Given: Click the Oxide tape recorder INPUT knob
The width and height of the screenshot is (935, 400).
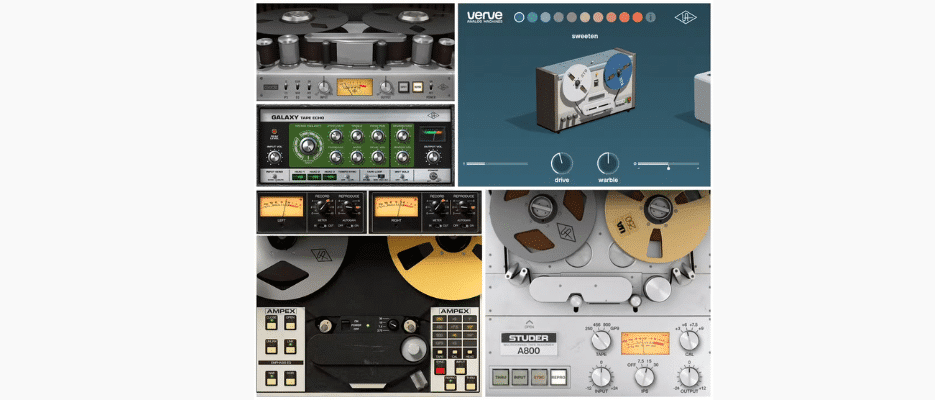Looking at the screenshot, I should (x=324, y=87).
